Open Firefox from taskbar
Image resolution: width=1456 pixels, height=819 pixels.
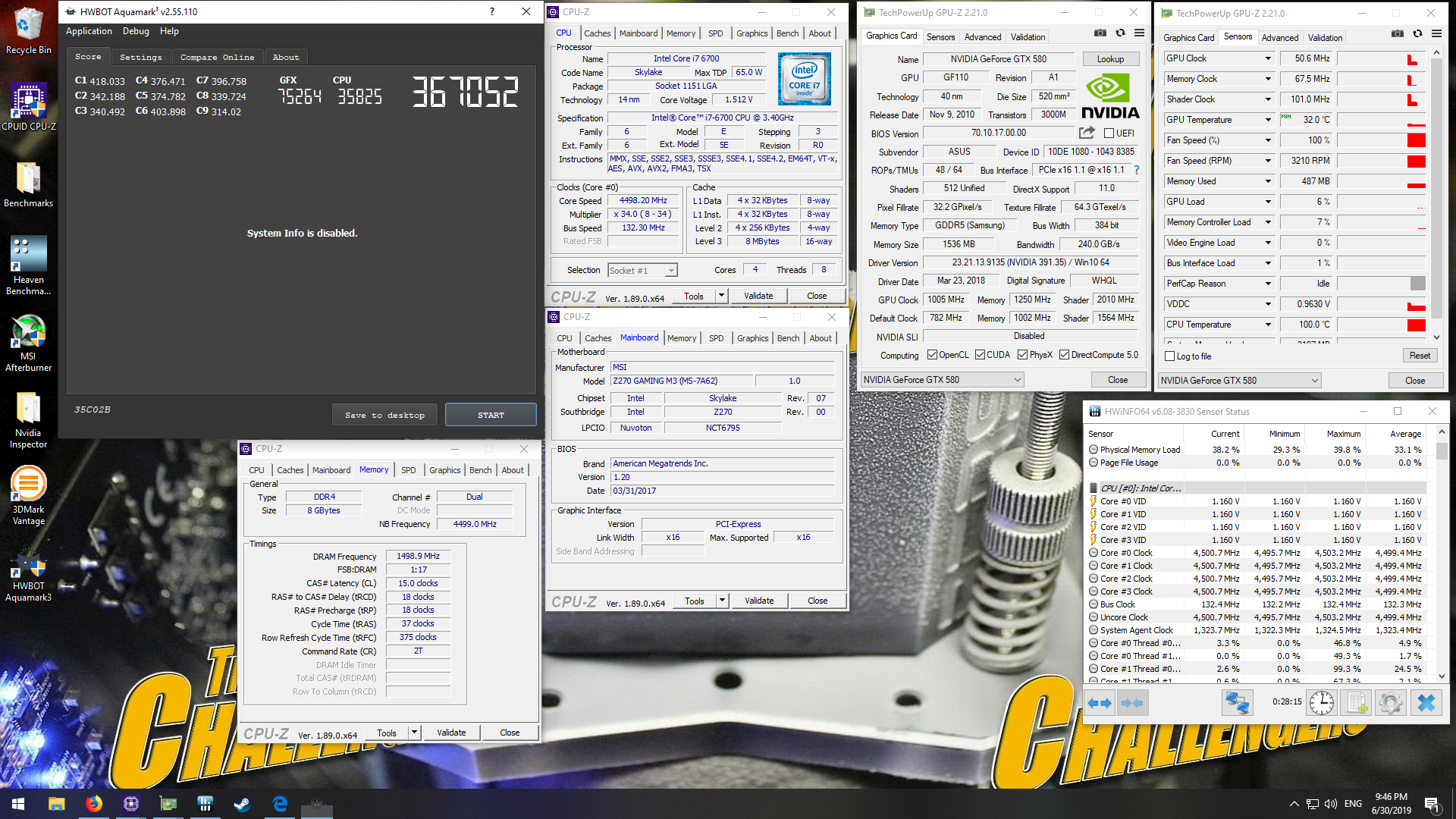pos(94,804)
